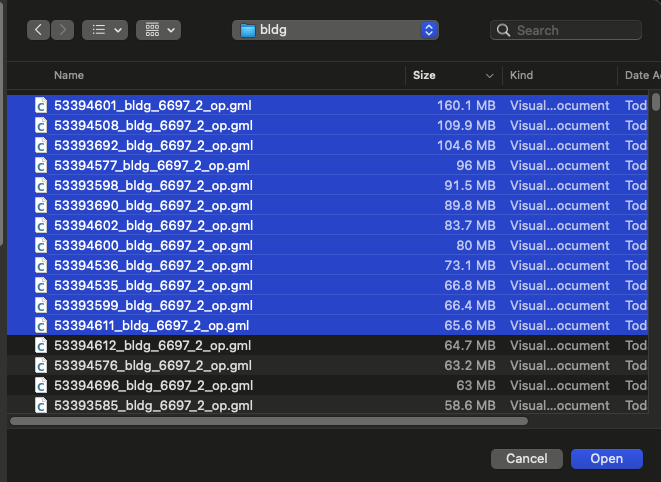Click the back navigation arrow

(x=39, y=30)
